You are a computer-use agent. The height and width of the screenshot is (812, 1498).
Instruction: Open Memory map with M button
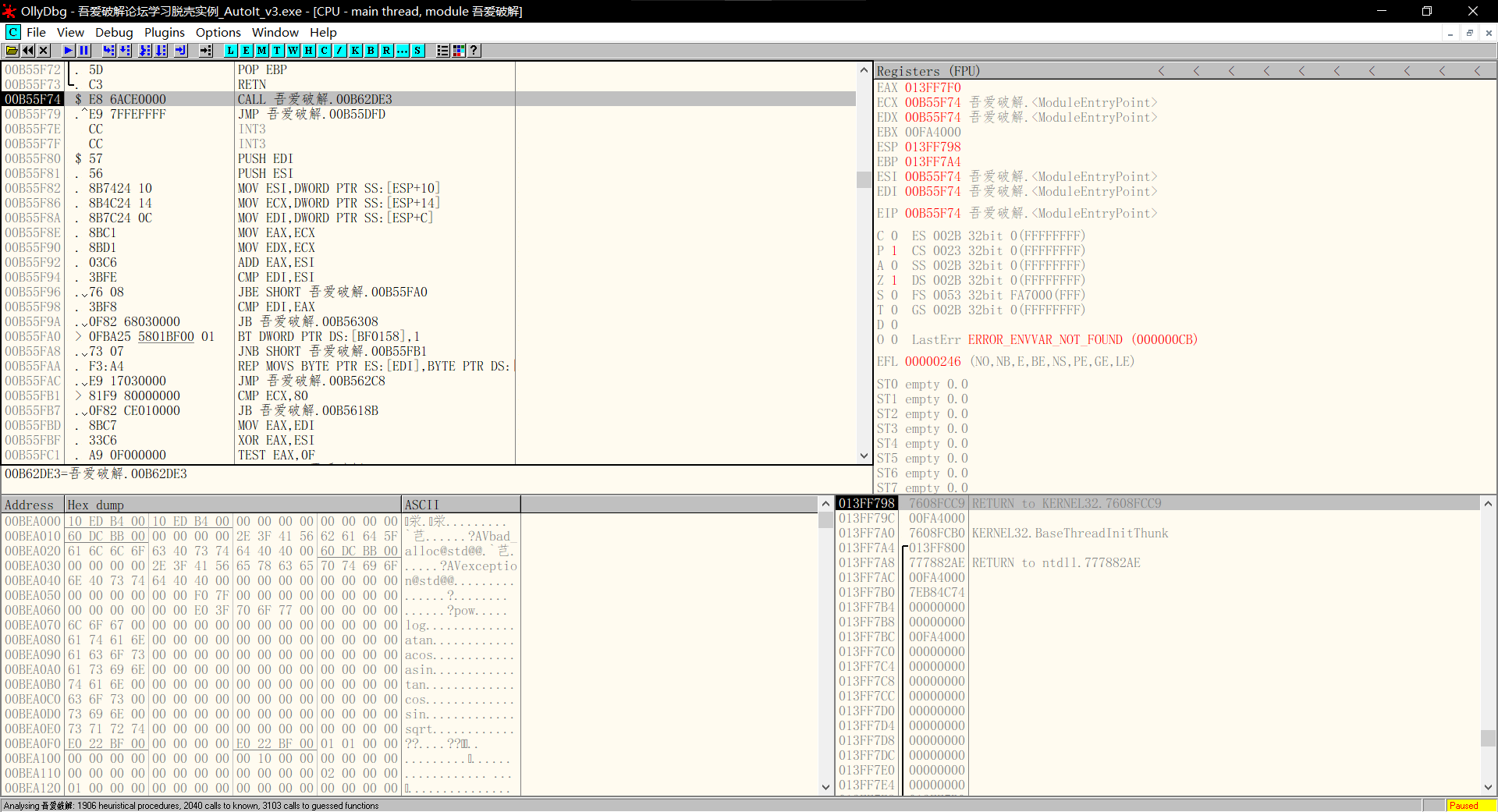261,51
